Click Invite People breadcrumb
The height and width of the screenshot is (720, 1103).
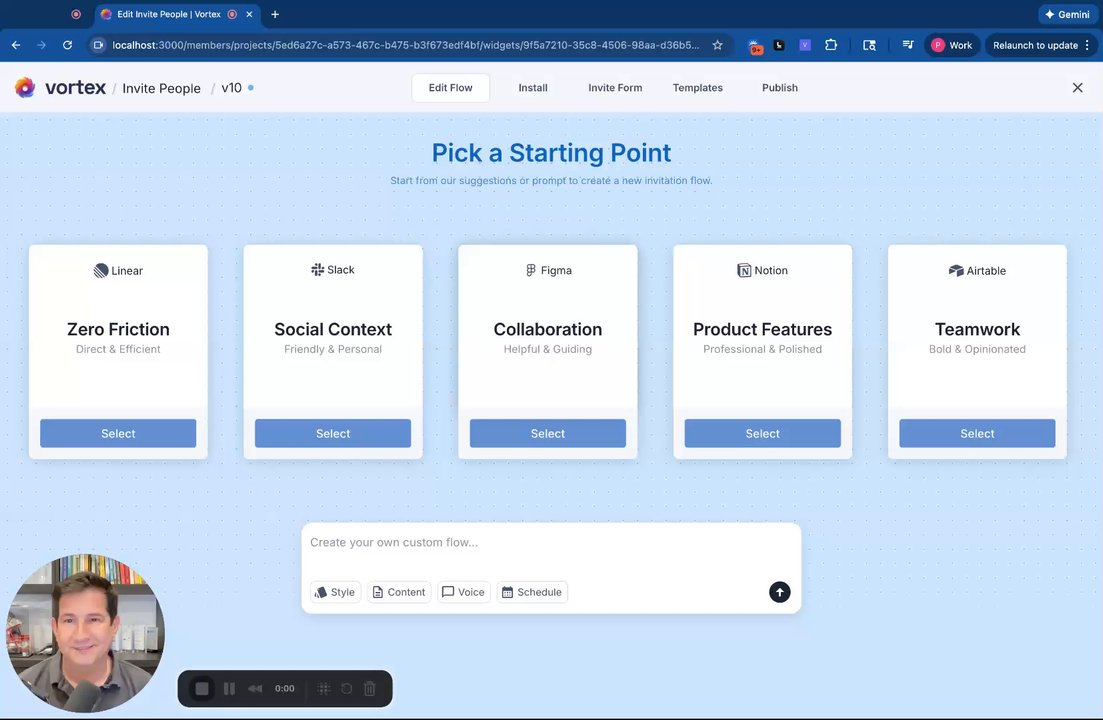coord(161,88)
